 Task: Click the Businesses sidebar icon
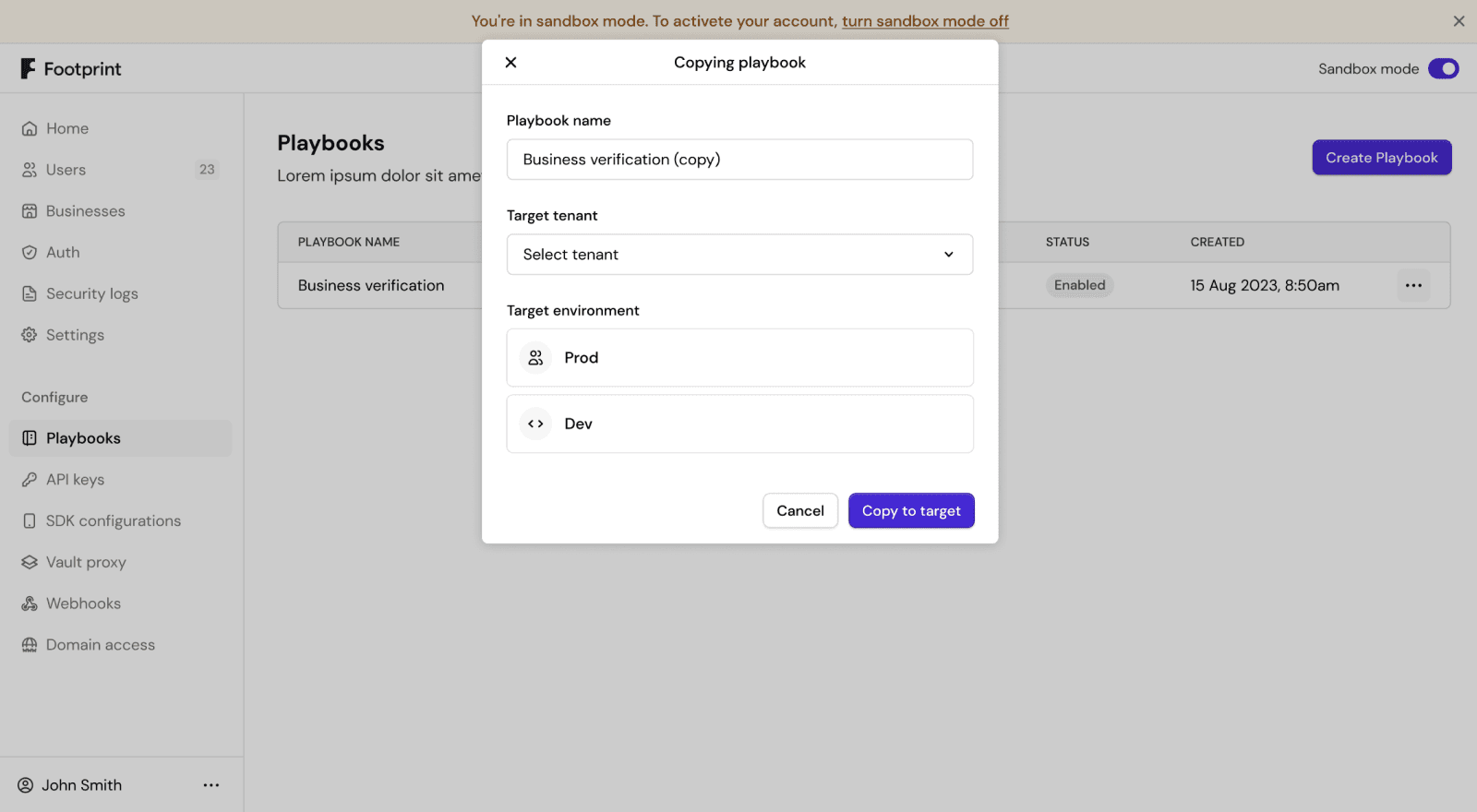point(30,211)
